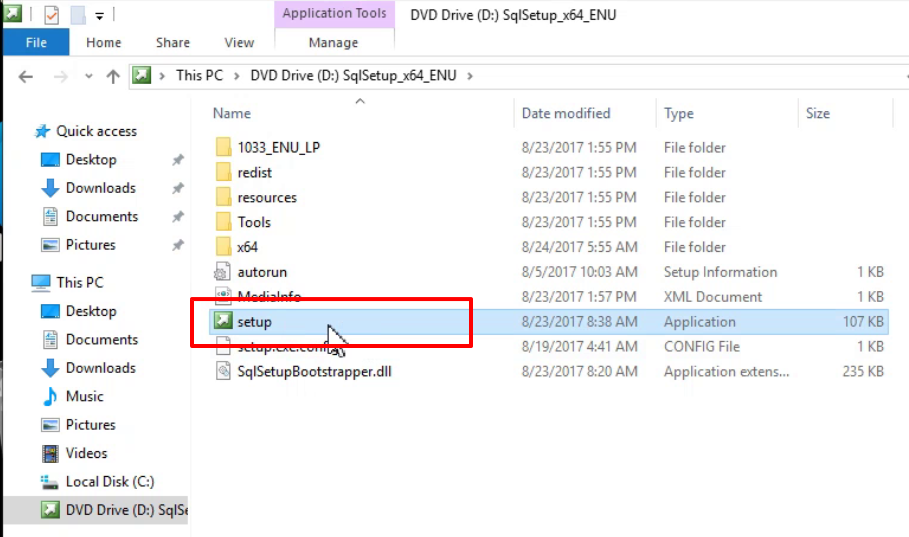Click Setup Information type of autorun
This screenshot has height=537, width=909.
(720, 272)
